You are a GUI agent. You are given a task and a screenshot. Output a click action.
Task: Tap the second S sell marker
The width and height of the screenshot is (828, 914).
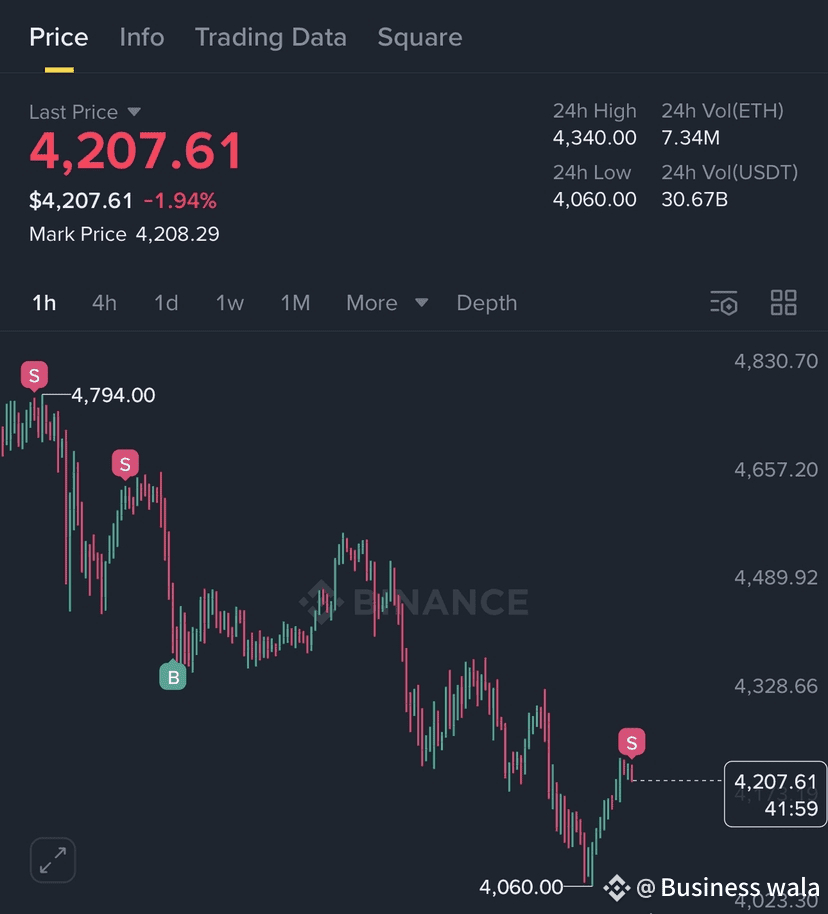pos(125,465)
